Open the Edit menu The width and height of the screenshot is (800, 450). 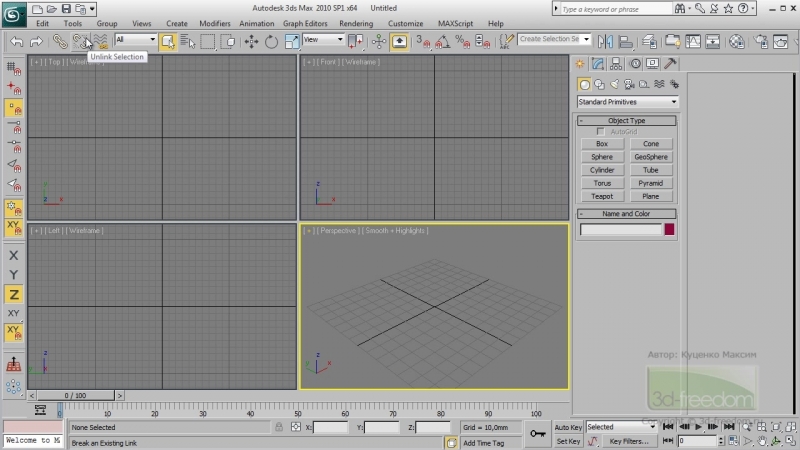(x=42, y=23)
